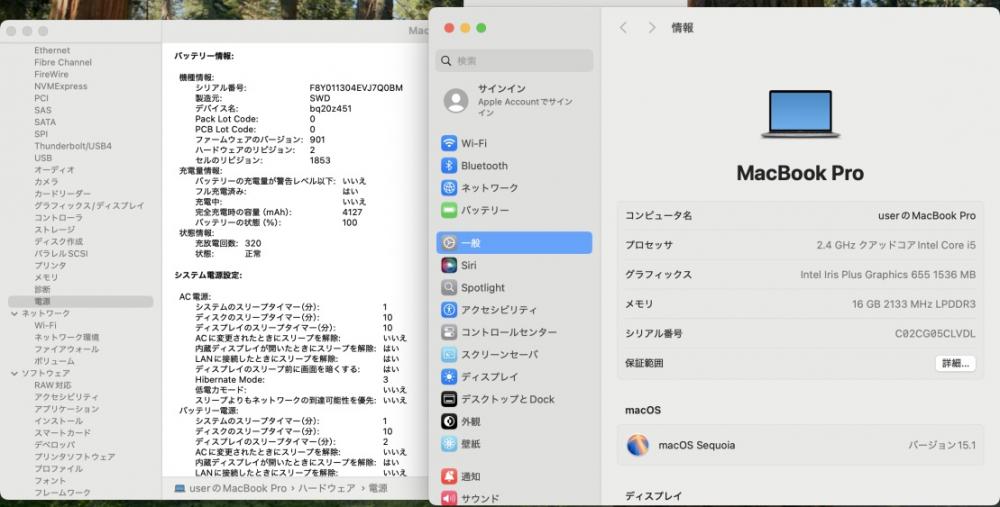Click the MacBook Pro laptop image

point(800,114)
